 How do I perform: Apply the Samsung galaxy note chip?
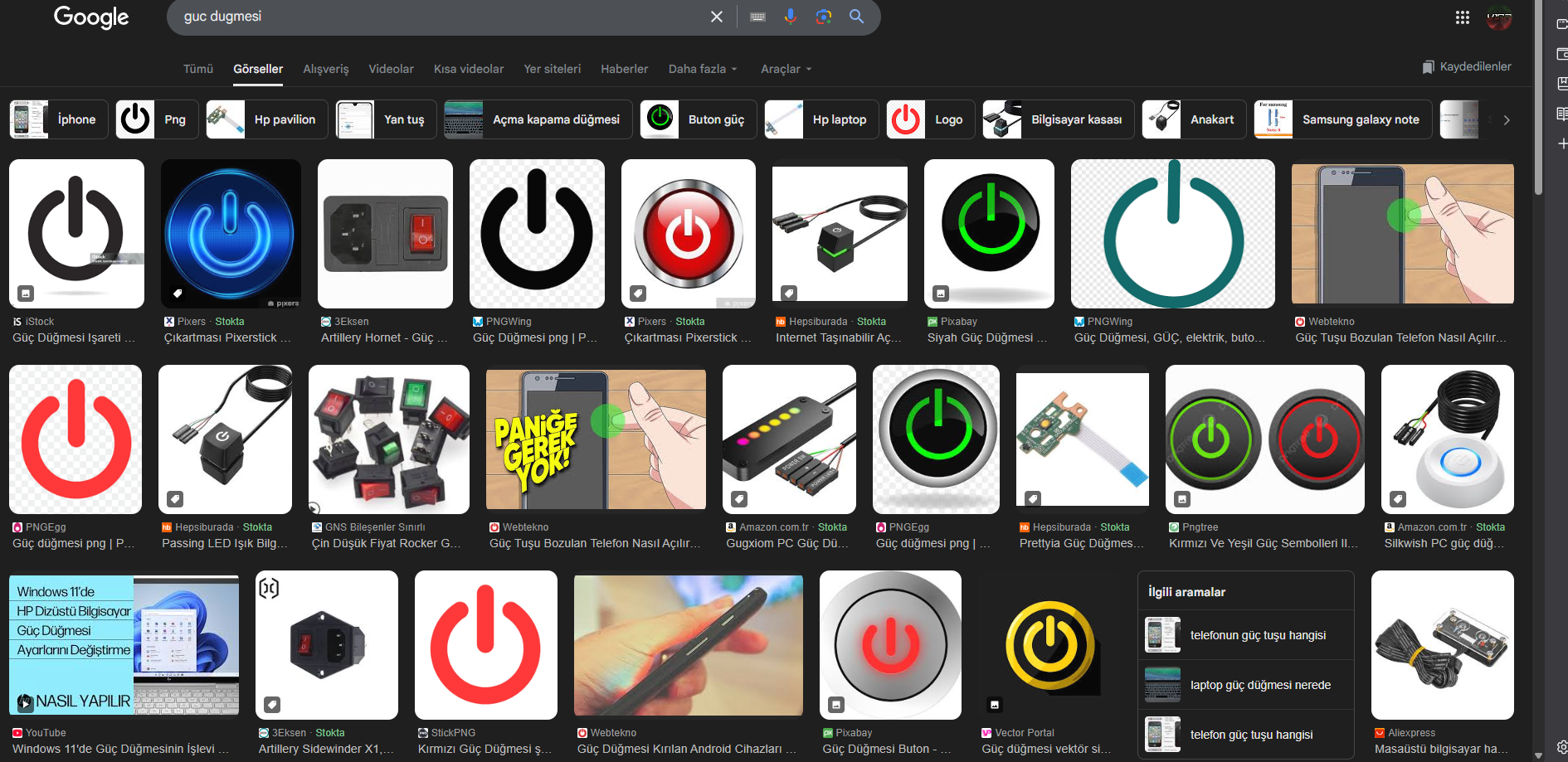(1343, 119)
